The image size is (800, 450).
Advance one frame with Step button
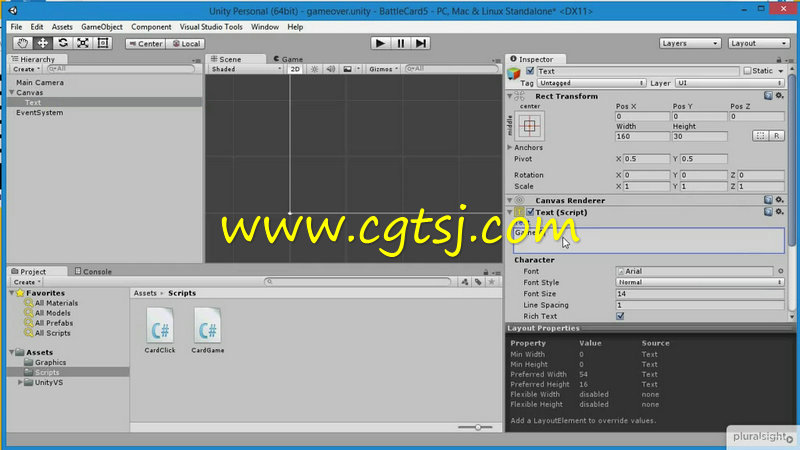pos(420,43)
